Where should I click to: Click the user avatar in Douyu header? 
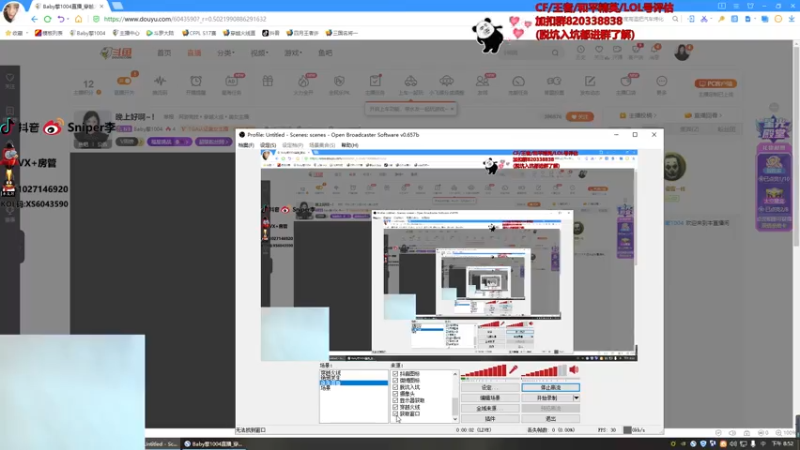click(682, 52)
